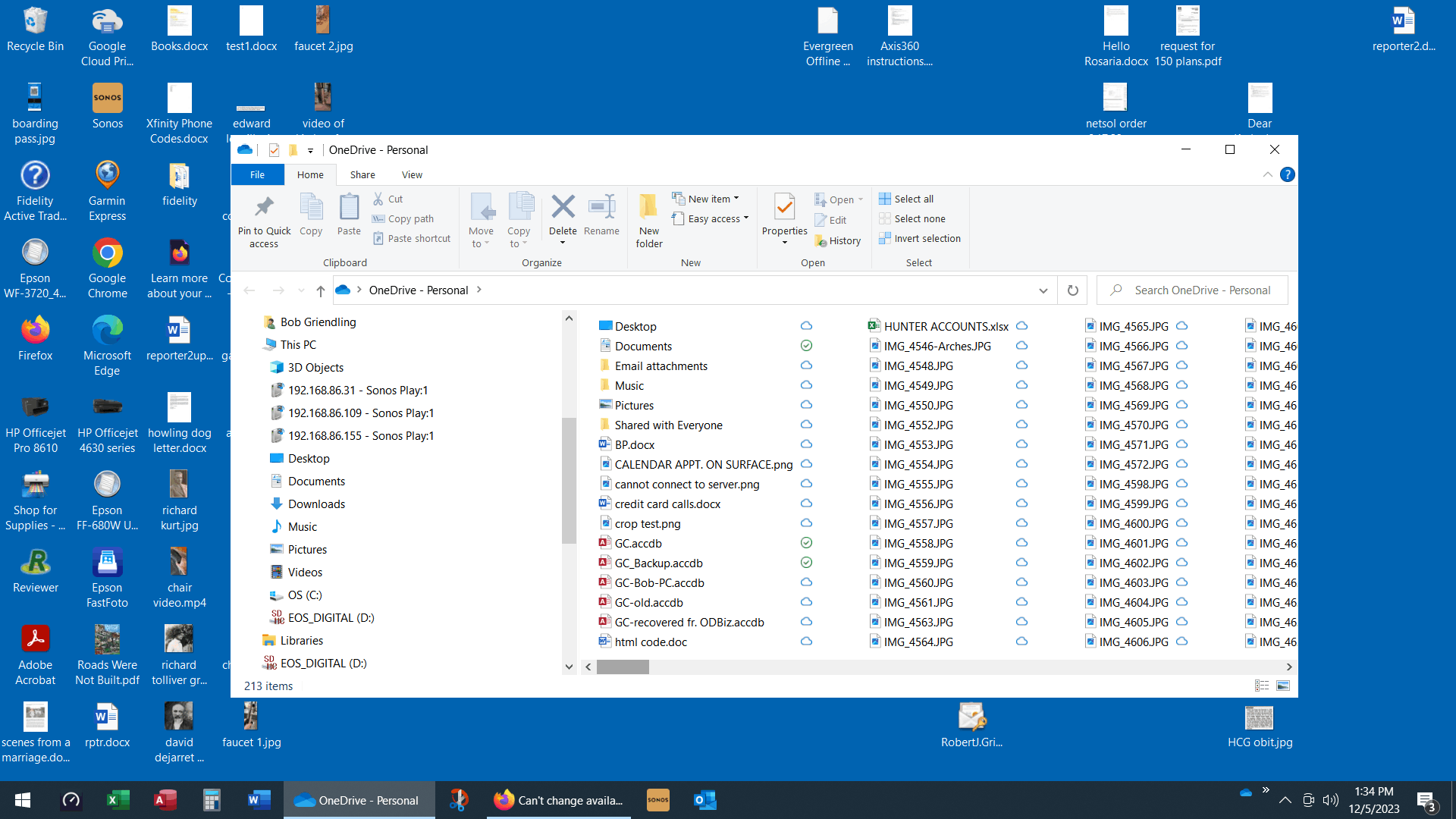Click Copy path in Clipboard group
Viewport: 1456px width, 819px height.
click(x=403, y=218)
